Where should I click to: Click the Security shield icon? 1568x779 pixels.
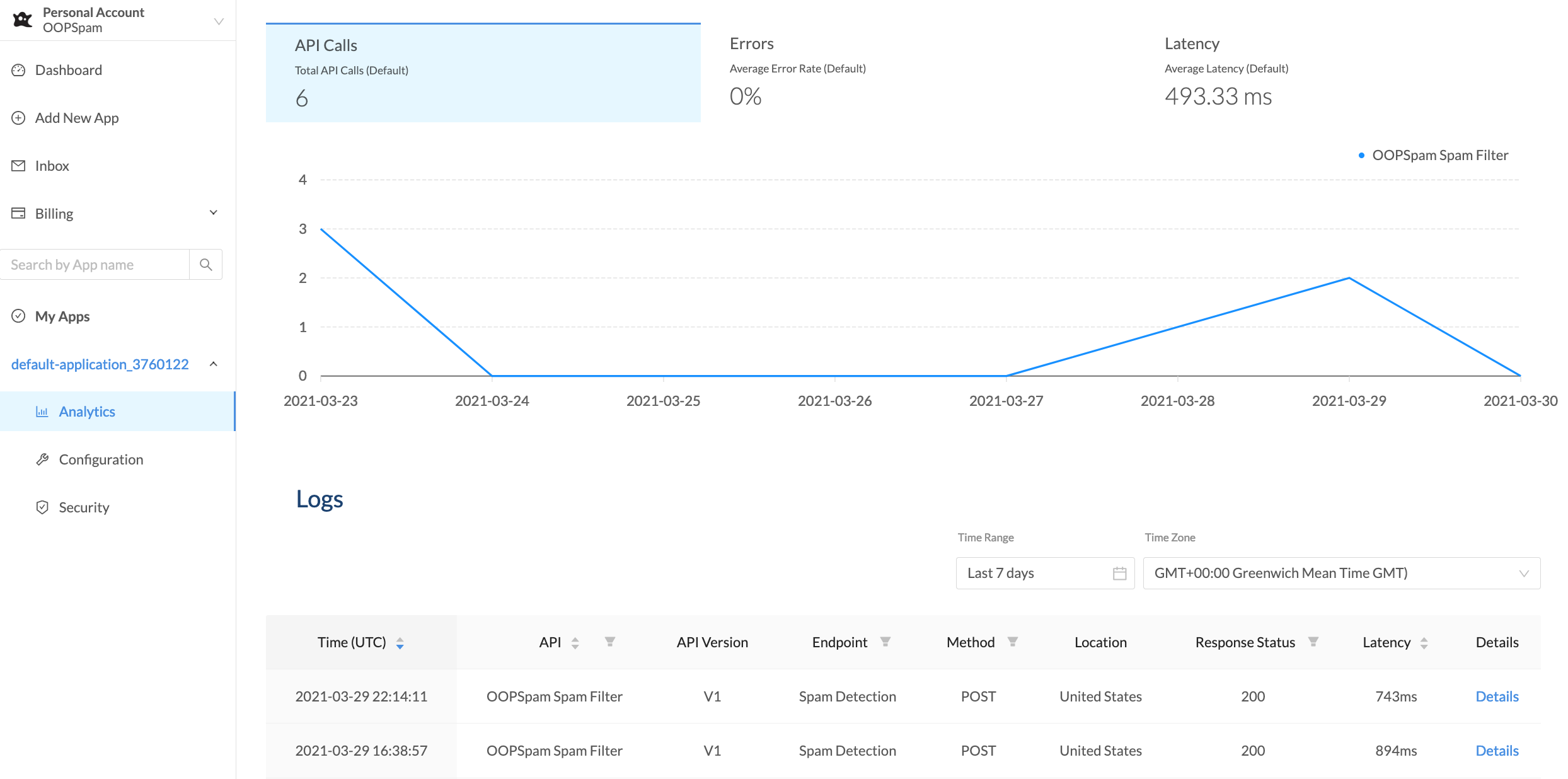(x=42, y=507)
